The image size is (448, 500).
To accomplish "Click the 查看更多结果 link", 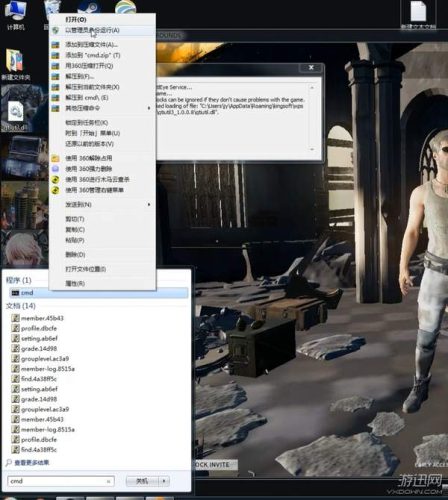I will coord(32,463).
